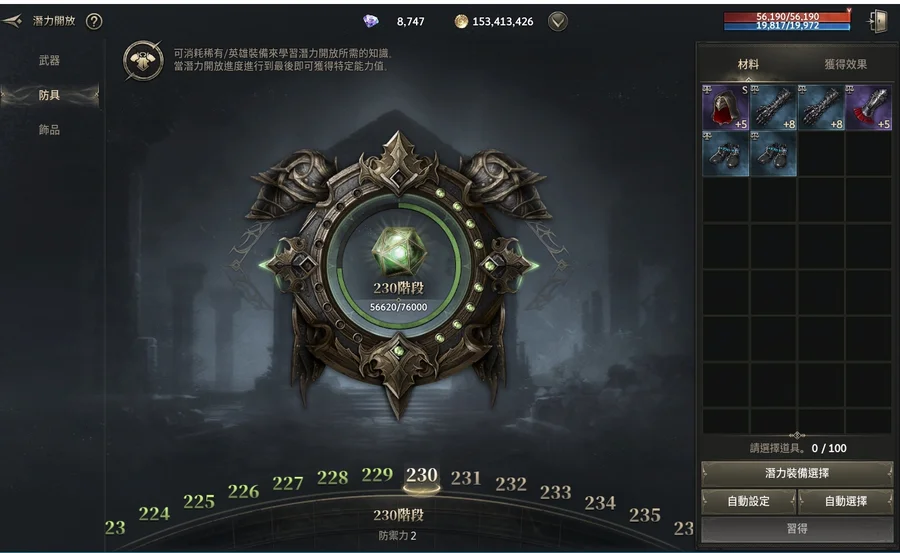900x553 pixels.
Task: Switch to the 獲得效果 tab
Action: [845, 64]
